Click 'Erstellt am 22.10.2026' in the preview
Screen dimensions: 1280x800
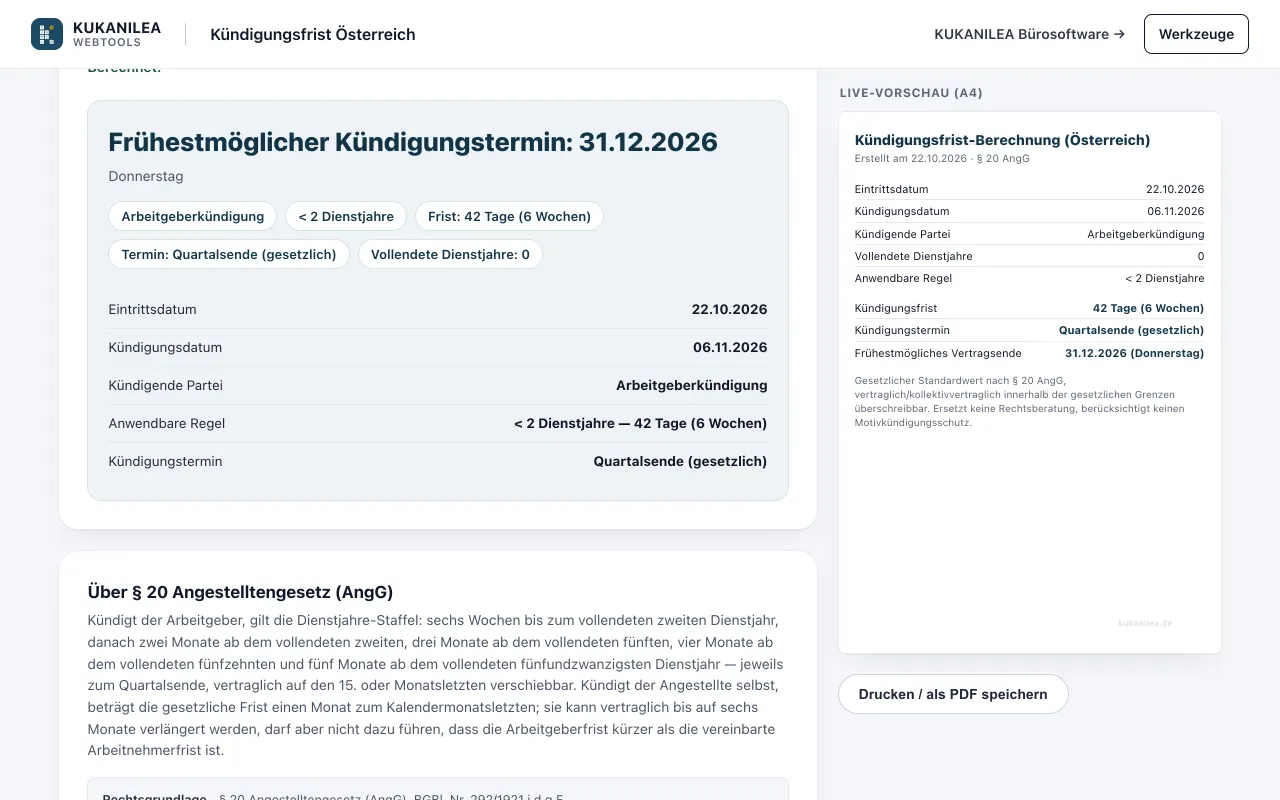[911, 158]
